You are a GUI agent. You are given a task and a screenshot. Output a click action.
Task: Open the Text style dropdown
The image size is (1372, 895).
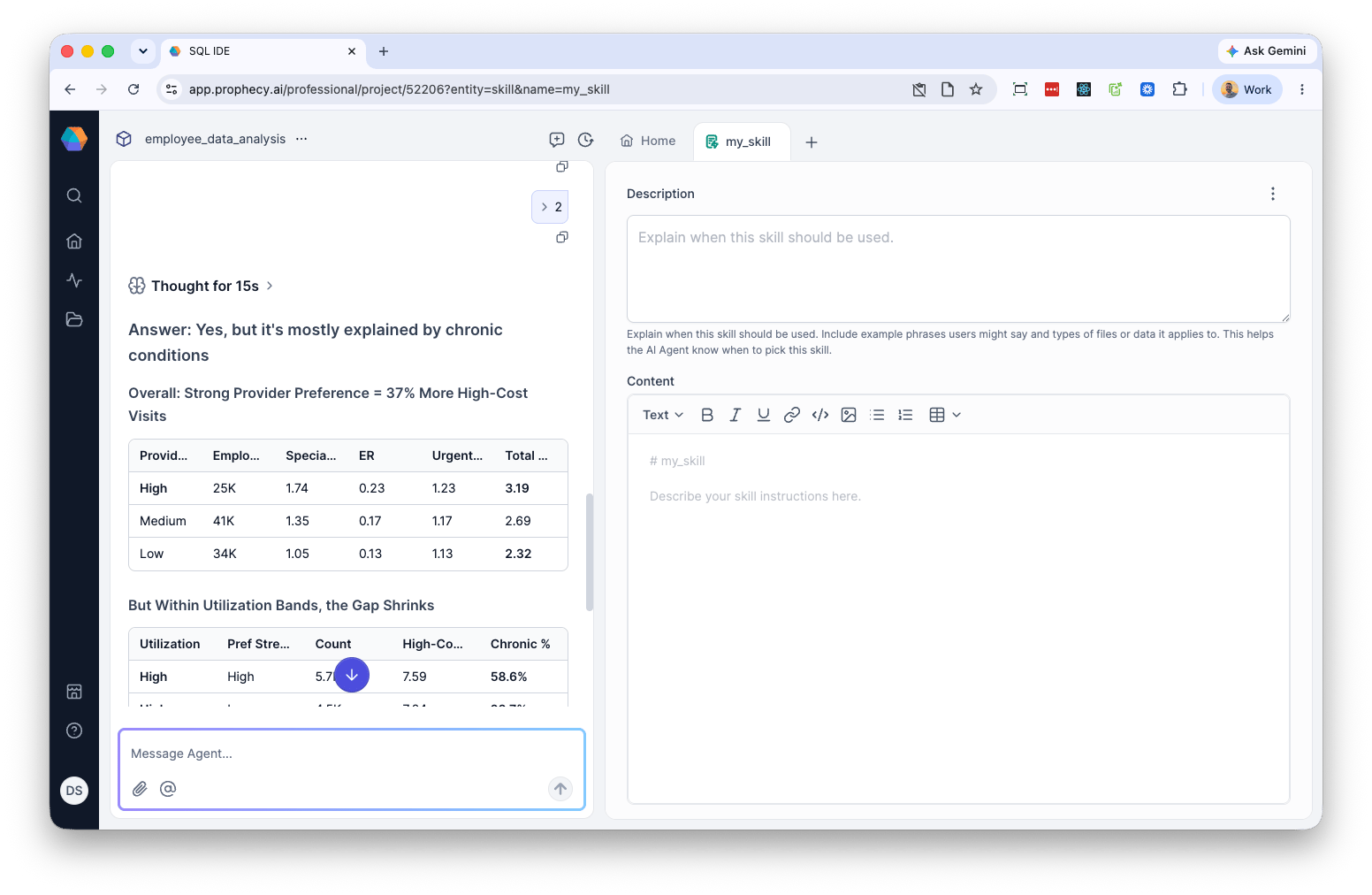click(x=663, y=415)
